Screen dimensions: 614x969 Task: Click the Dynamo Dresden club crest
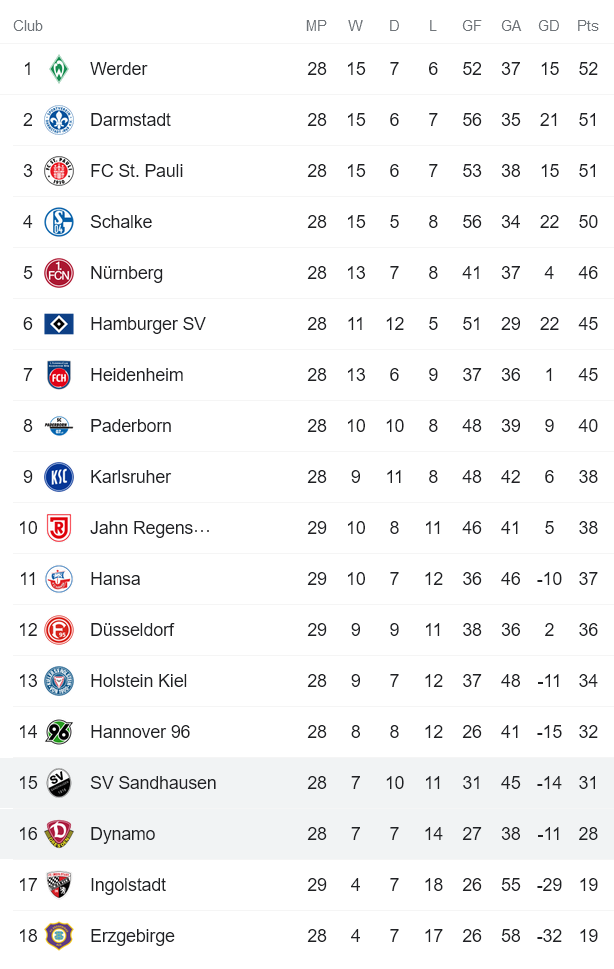tap(59, 834)
